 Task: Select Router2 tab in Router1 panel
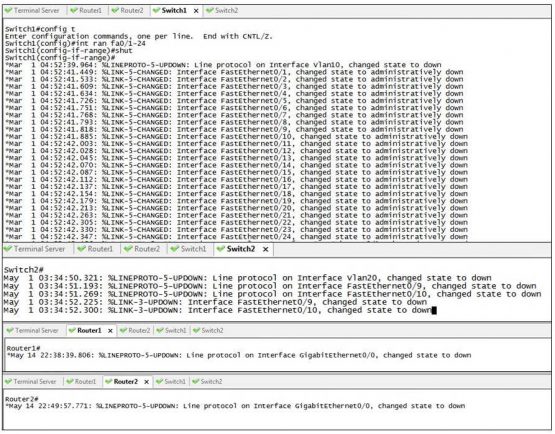tap(136, 331)
